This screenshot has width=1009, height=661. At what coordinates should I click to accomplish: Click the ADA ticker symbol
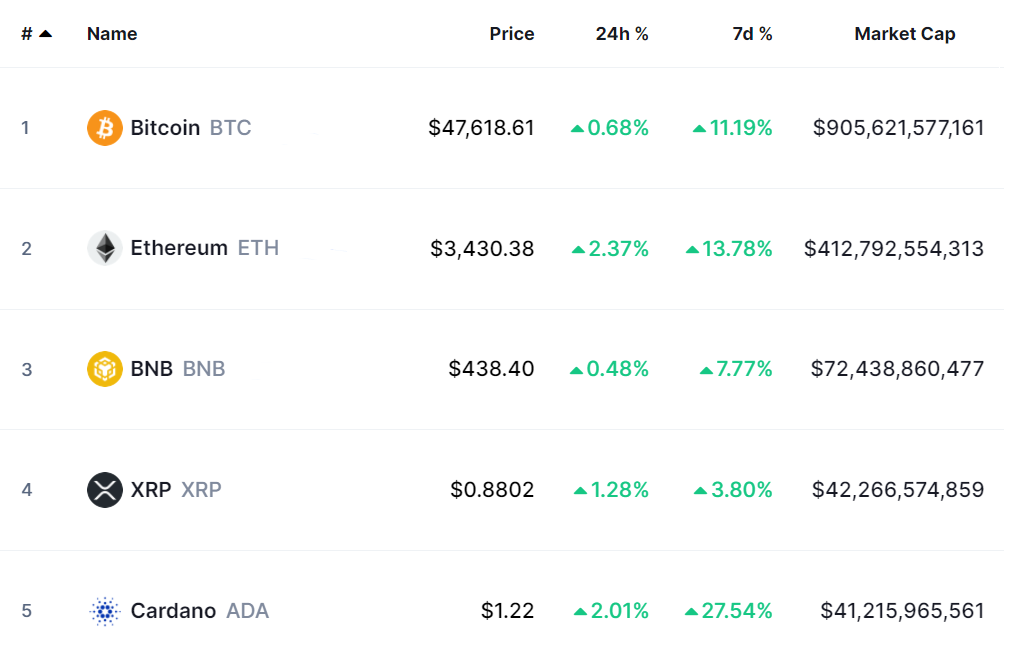point(247,611)
